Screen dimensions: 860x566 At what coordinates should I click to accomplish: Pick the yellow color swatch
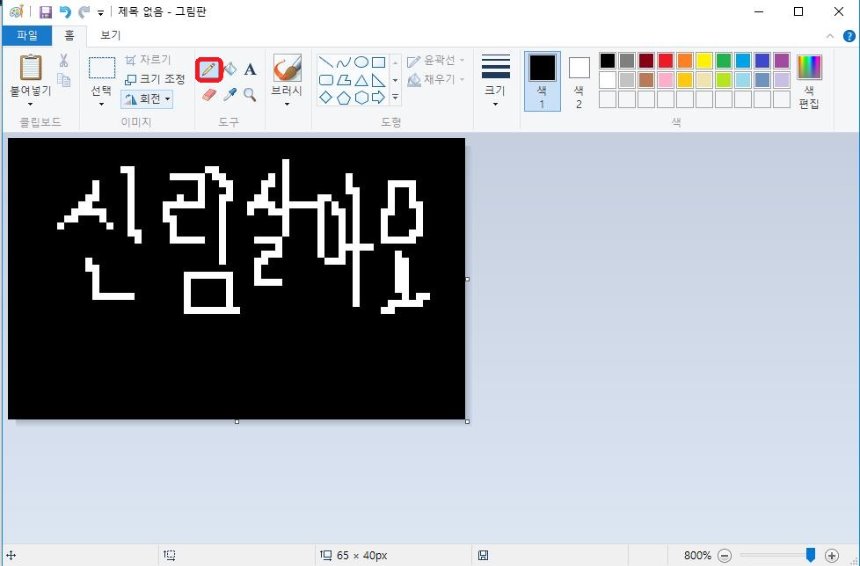[x=704, y=60]
